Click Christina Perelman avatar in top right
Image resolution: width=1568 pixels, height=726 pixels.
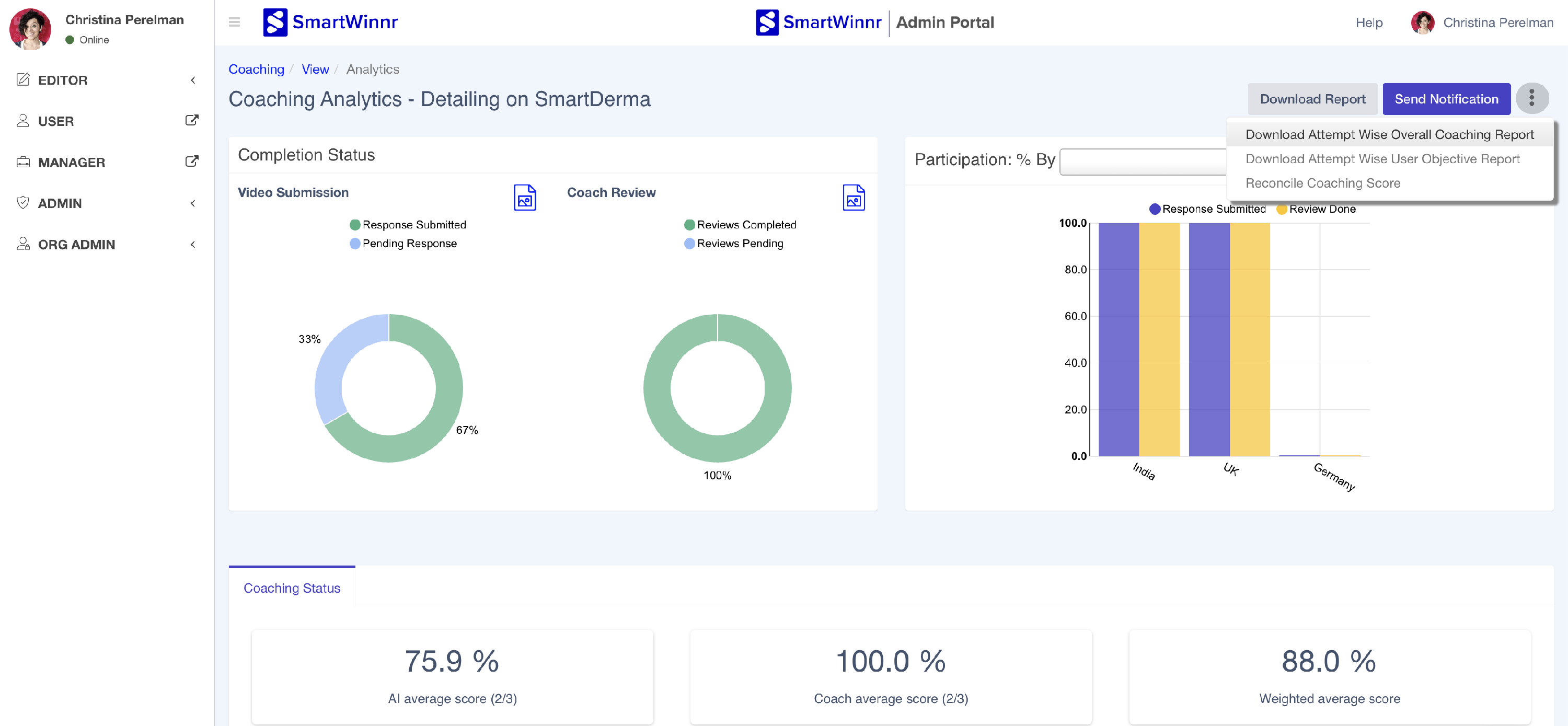pyautogui.click(x=1423, y=22)
